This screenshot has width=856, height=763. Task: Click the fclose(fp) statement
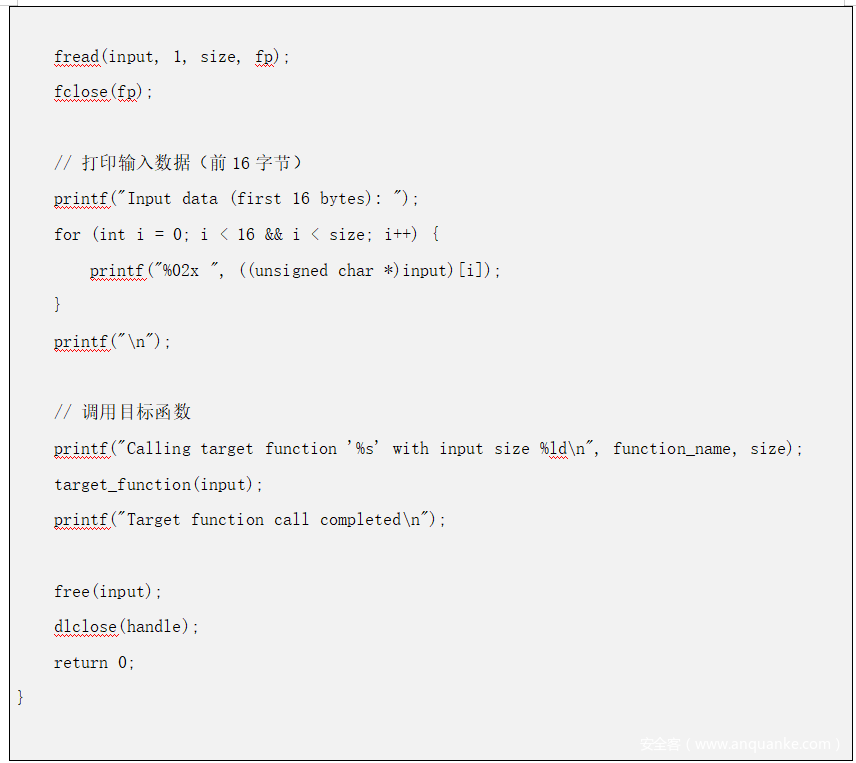105,92
